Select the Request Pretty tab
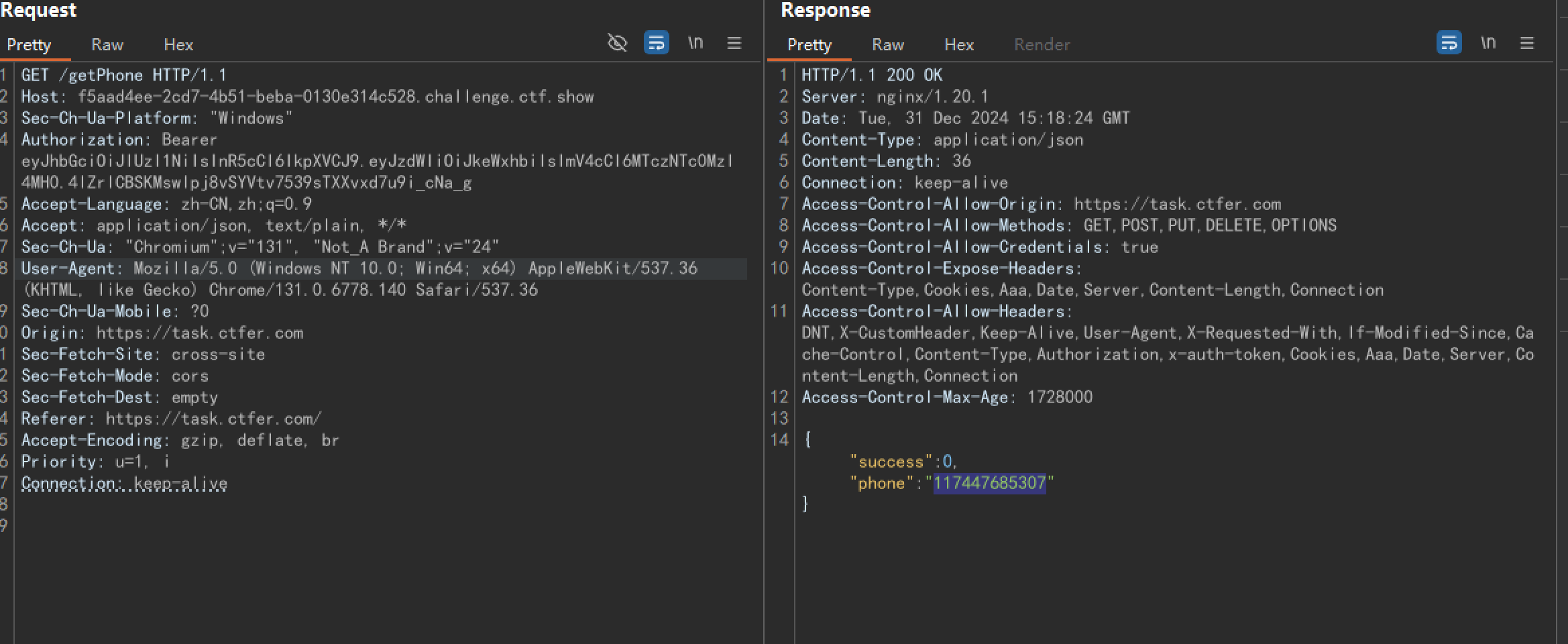The image size is (1568, 644). click(x=29, y=45)
